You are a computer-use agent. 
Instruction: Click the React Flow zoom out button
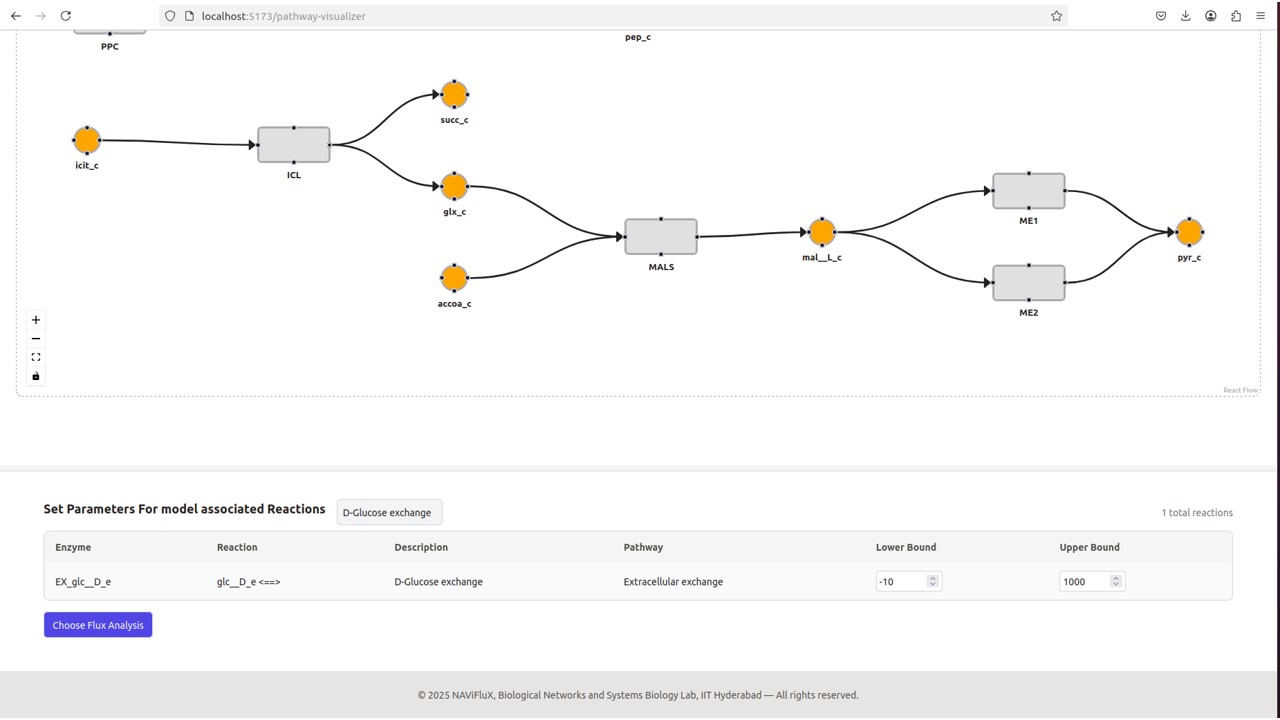click(36, 339)
